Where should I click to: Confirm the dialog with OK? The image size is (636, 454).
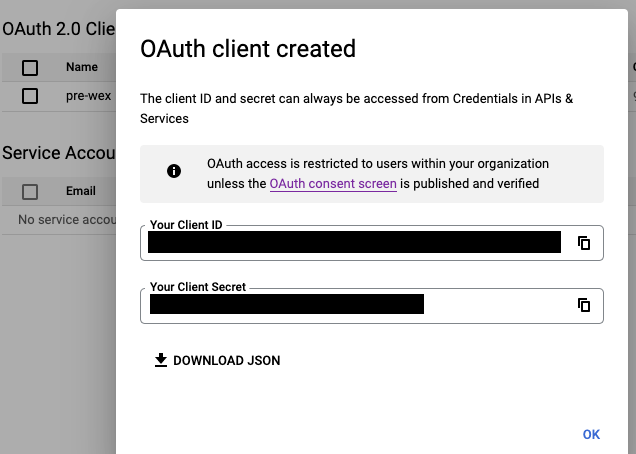click(x=591, y=435)
